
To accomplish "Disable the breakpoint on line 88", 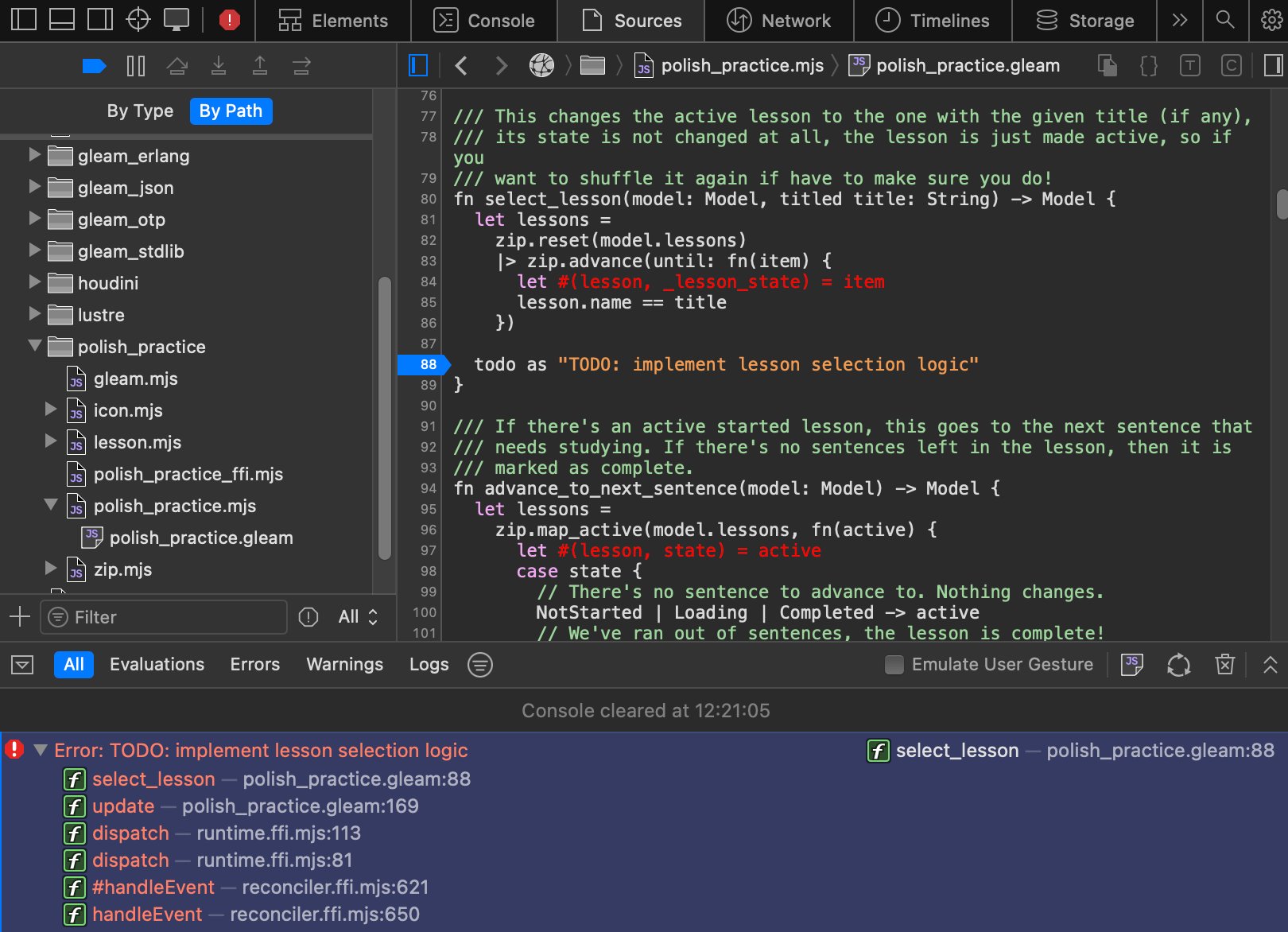I will pos(426,364).
